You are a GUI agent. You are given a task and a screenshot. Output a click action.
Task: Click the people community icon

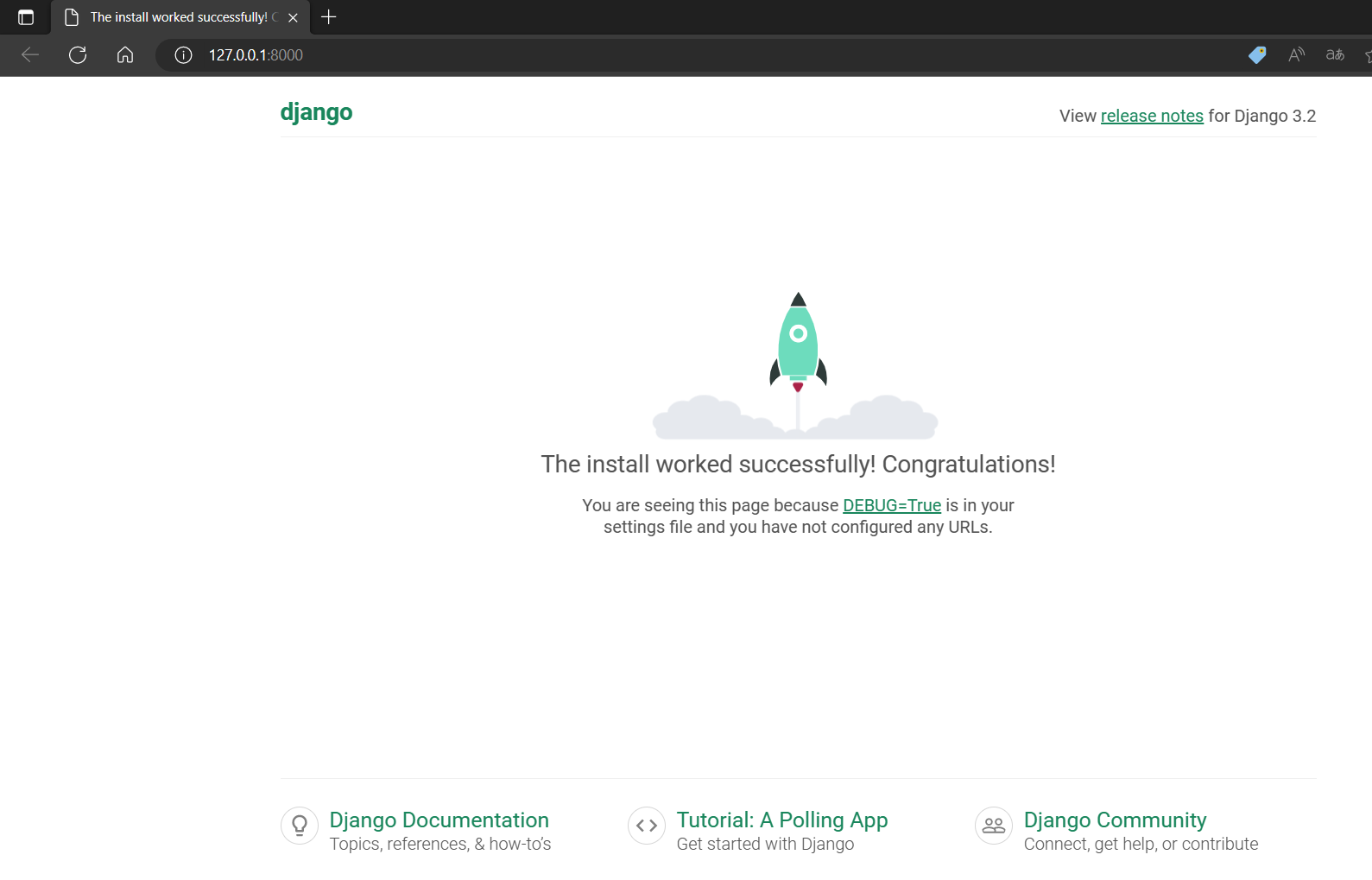pos(994,826)
